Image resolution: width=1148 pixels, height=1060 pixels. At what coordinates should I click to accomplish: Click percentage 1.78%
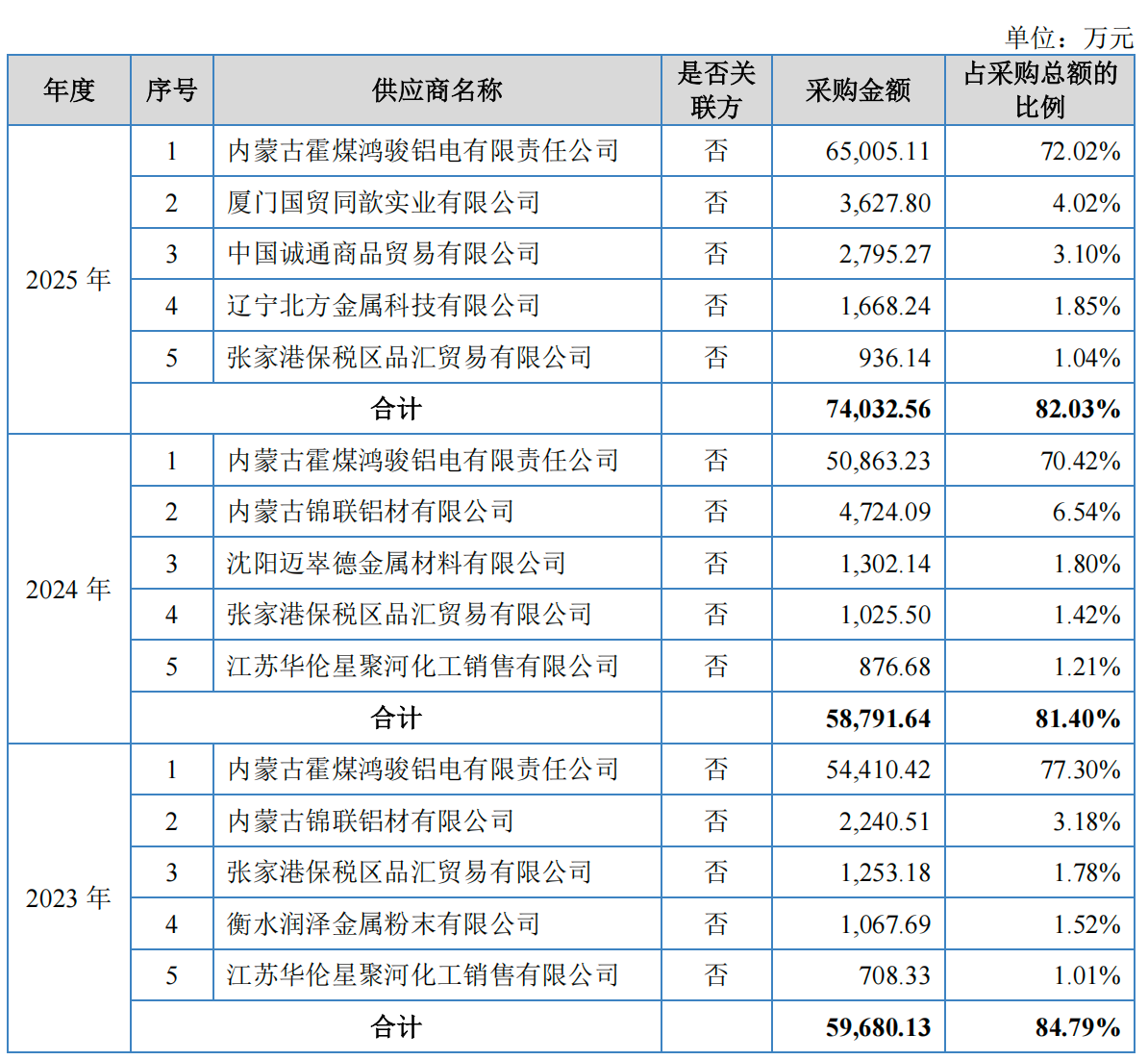coord(1086,873)
